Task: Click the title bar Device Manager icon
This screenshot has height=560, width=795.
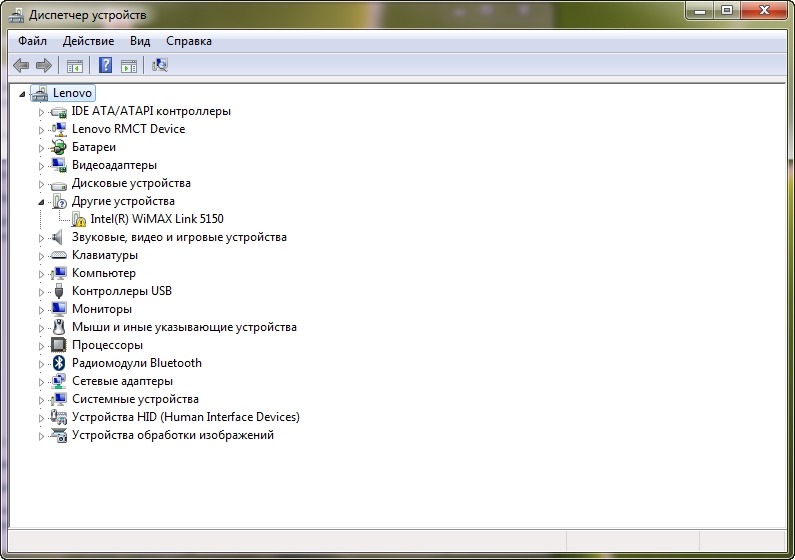Action: tap(16, 15)
